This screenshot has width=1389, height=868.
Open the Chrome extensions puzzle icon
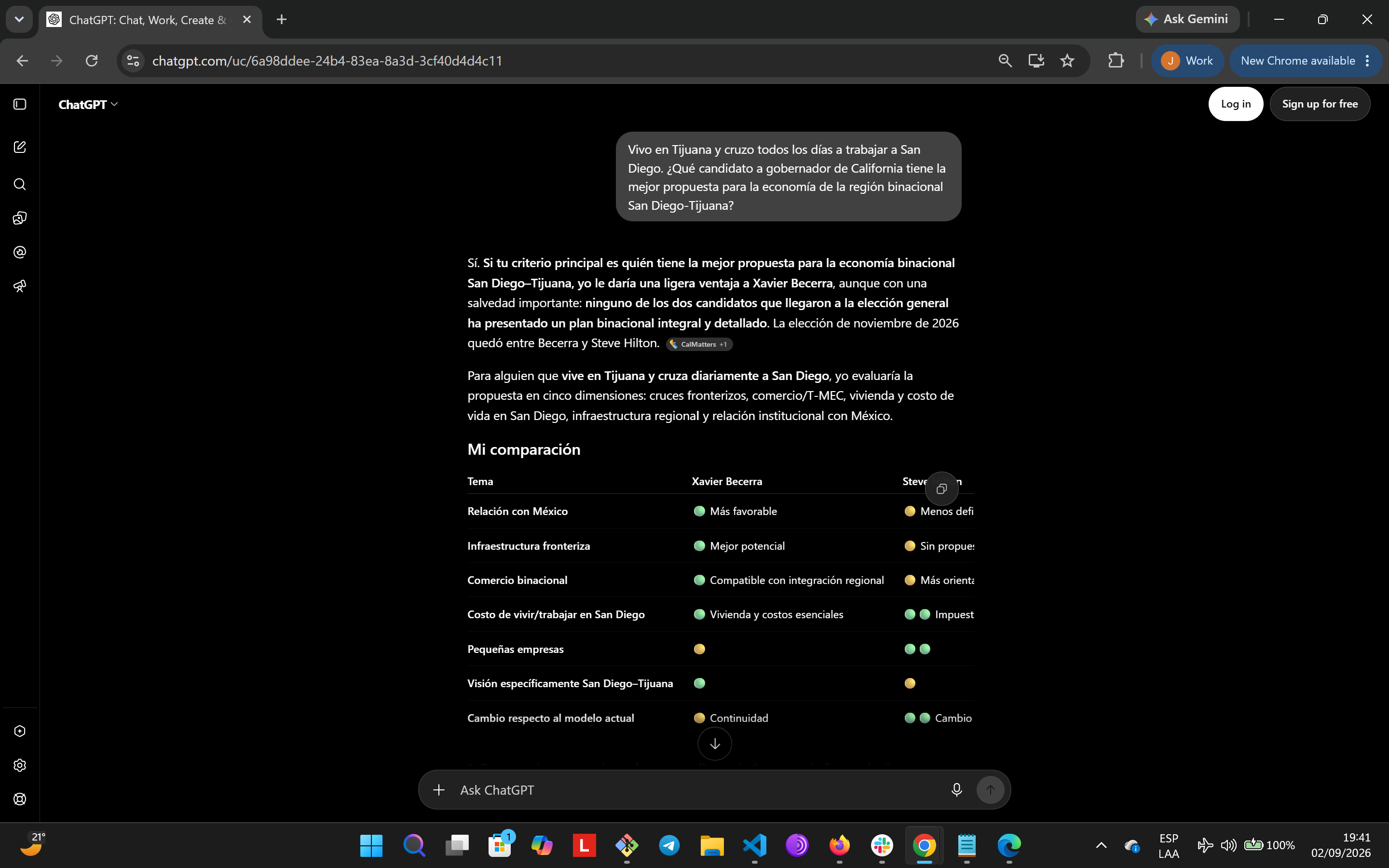click(1116, 61)
